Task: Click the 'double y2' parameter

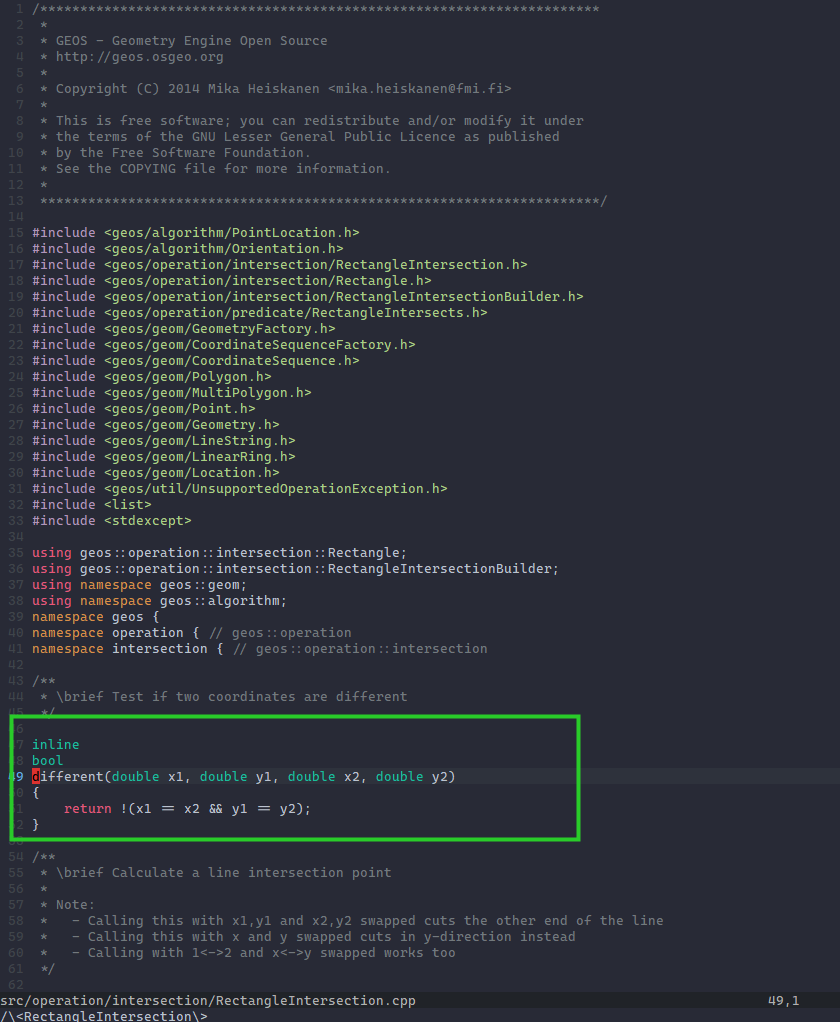Action: (x=411, y=776)
